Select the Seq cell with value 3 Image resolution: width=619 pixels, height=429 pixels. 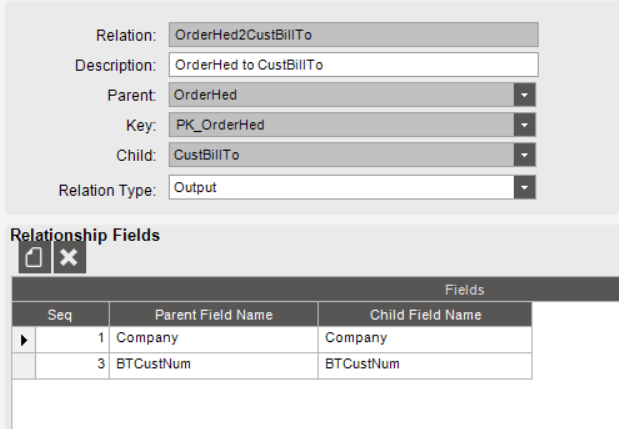click(x=72, y=366)
